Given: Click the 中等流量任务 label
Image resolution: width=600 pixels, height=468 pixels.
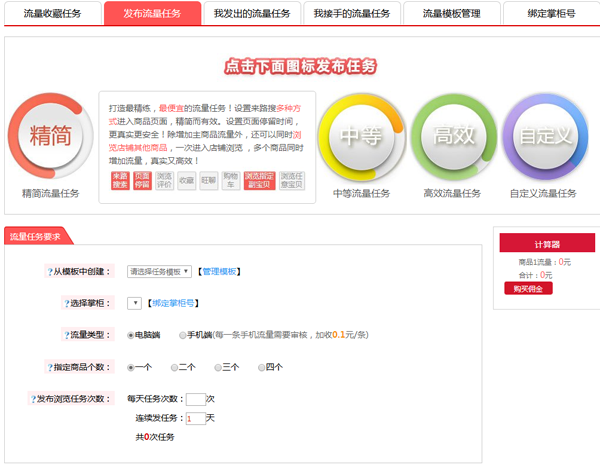Looking at the screenshot, I should tap(361, 194).
